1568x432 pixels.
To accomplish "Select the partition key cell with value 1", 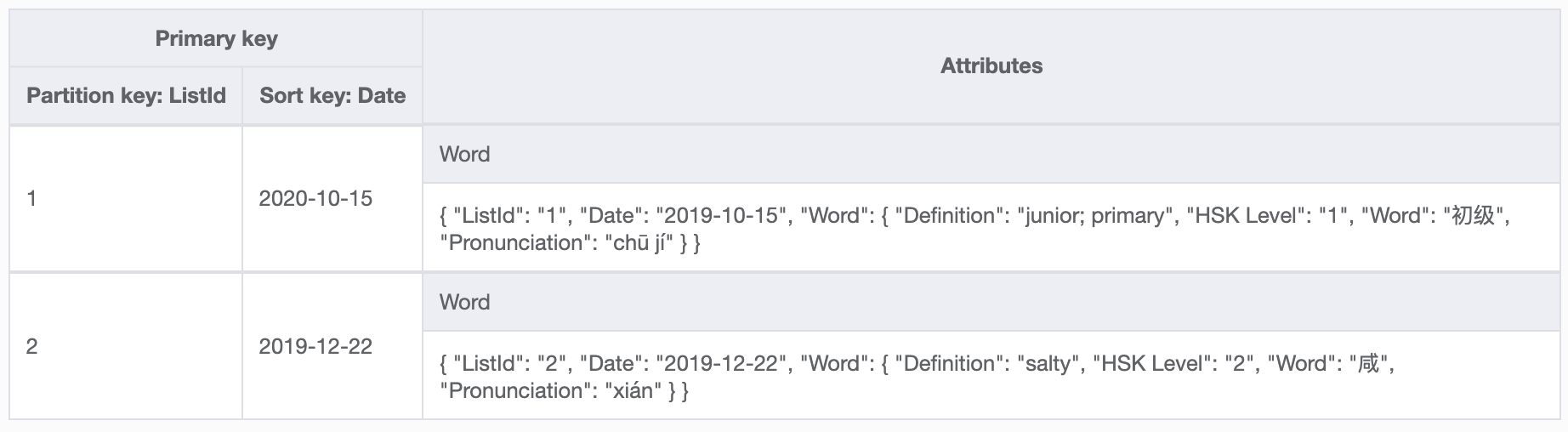I will (31, 199).
